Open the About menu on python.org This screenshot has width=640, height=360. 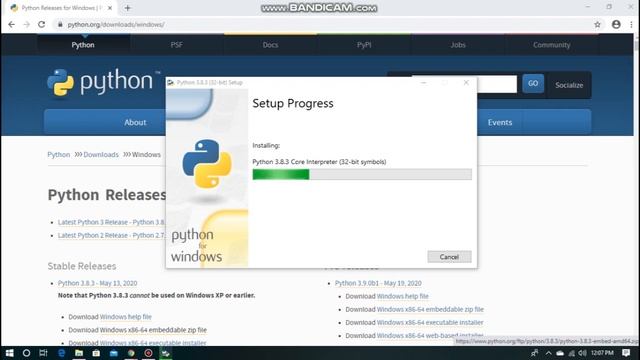tap(135, 122)
